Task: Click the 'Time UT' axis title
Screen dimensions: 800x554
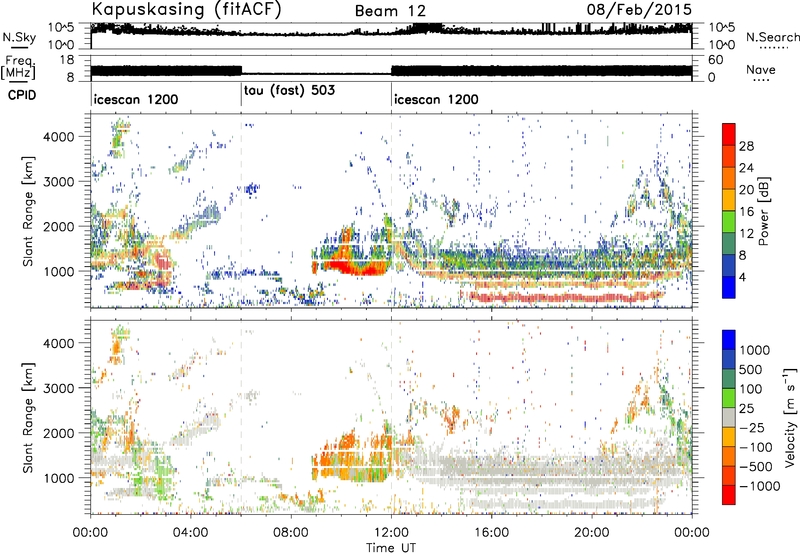Action: coord(391,547)
